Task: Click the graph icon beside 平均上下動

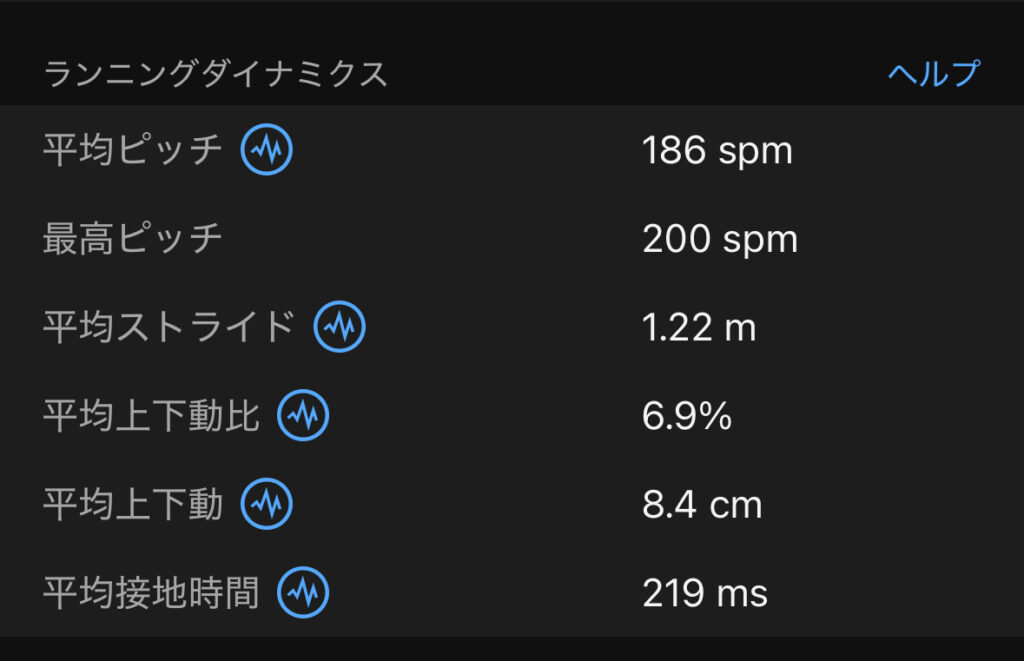Action: click(266, 505)
